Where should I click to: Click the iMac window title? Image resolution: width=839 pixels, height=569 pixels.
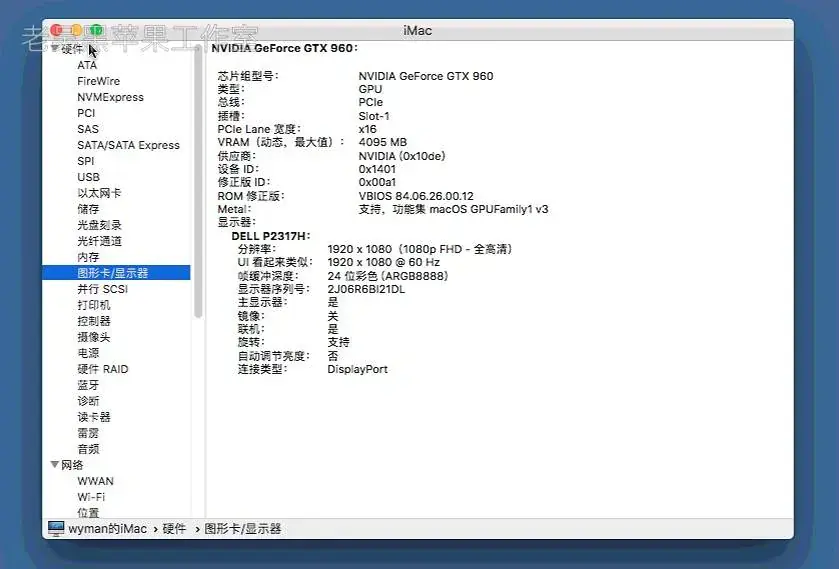click(417, 31)
